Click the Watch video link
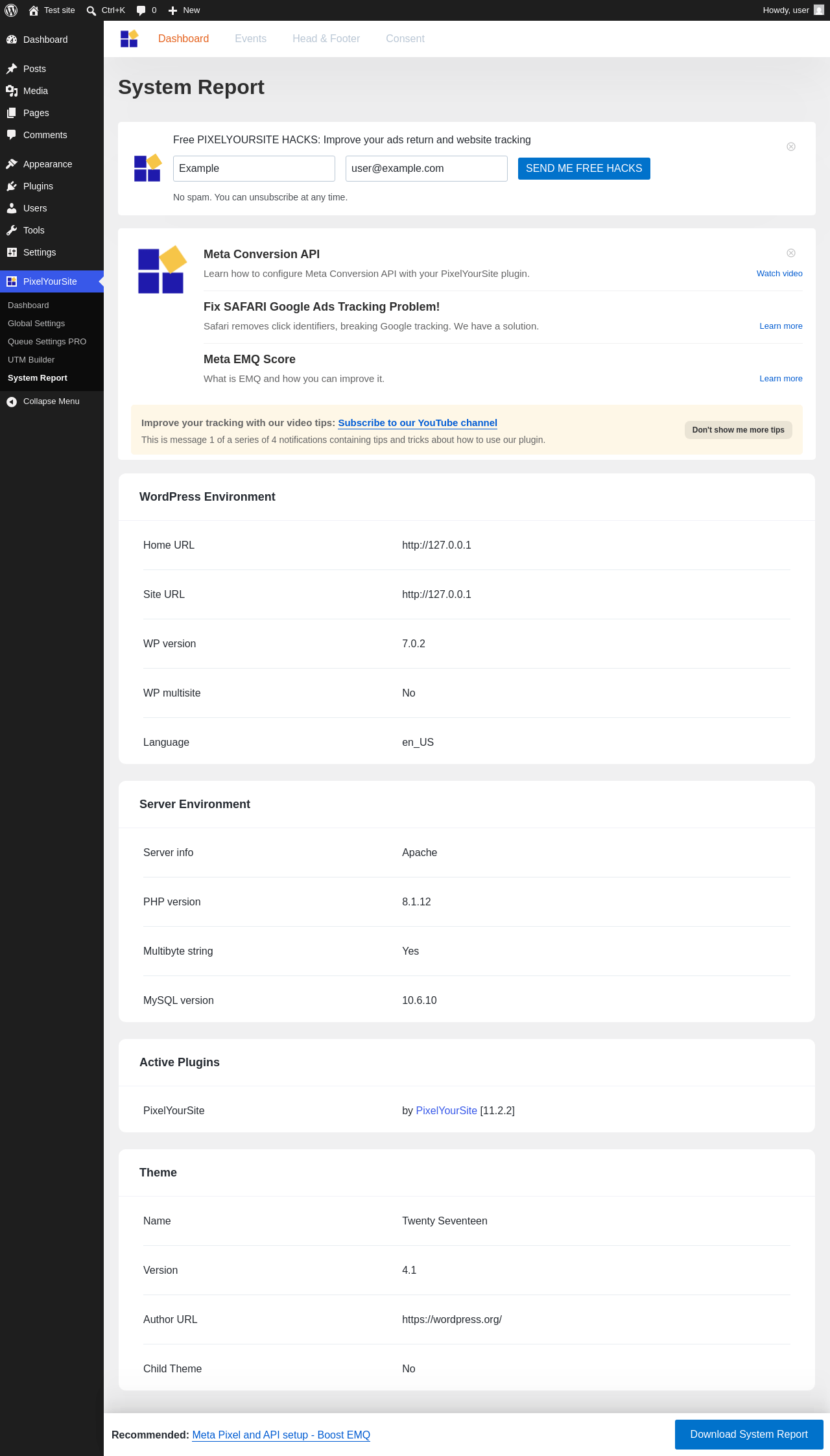The height and width of the screenshot is (1456, 830). 779,274
